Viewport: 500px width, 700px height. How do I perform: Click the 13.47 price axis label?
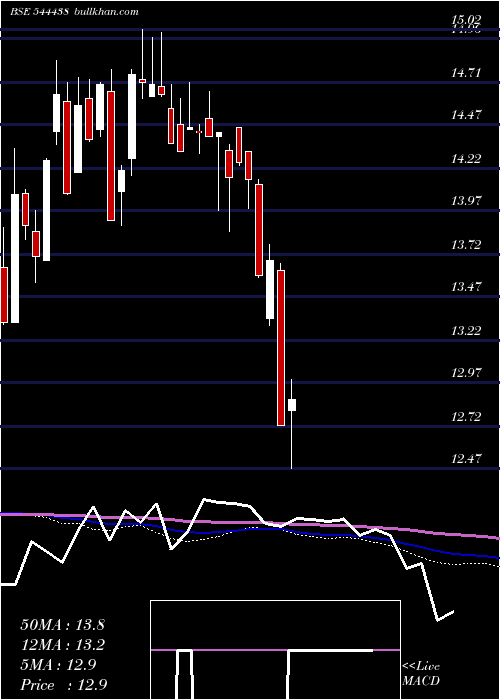click(467, 287)
